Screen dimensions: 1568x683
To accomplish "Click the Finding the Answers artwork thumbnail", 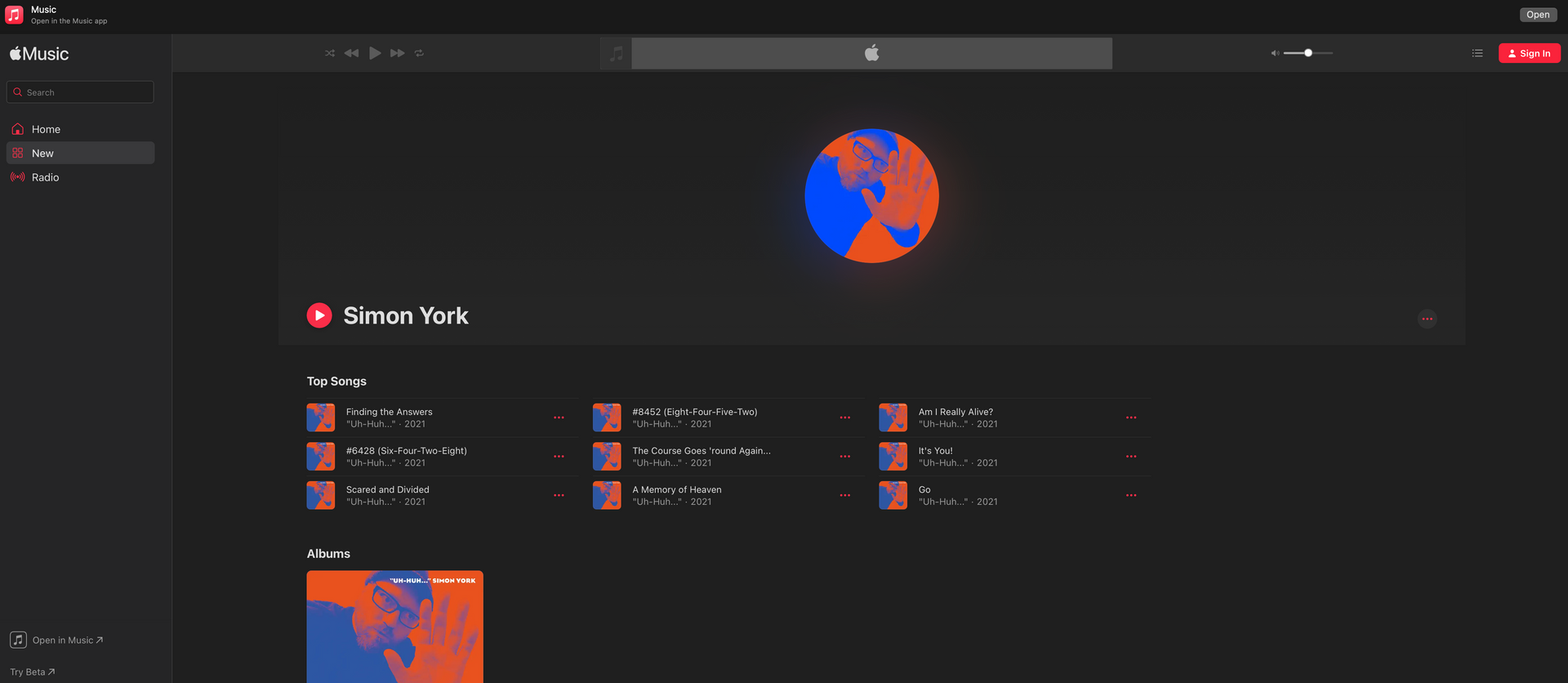I will 321,417.
